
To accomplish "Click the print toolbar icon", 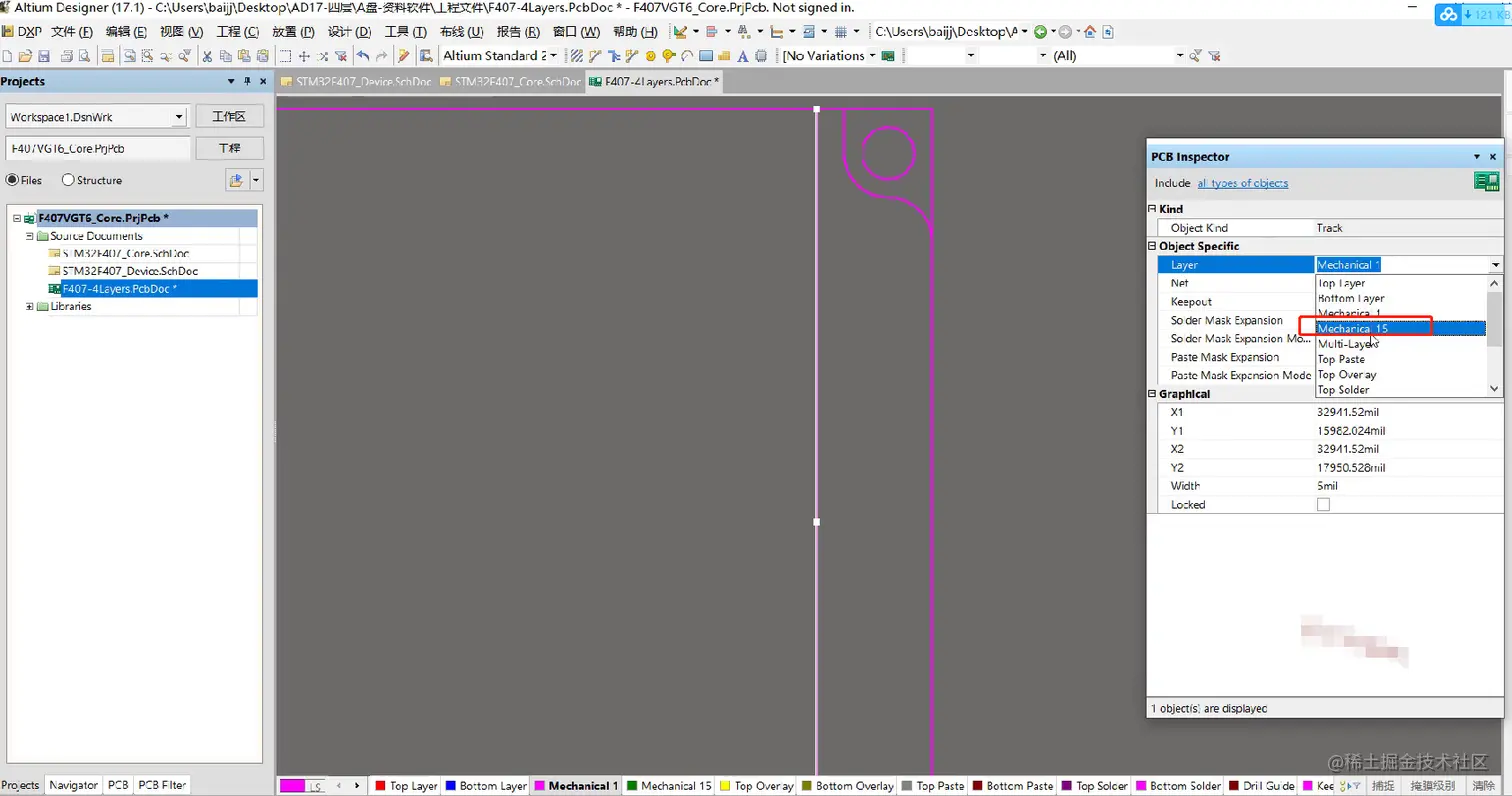I will [68, 56].
